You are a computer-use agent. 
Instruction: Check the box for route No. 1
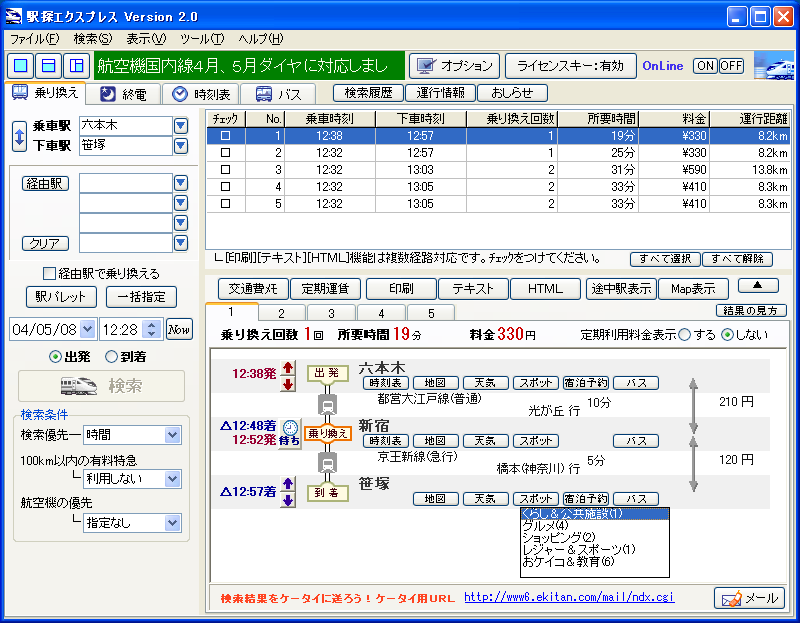click(x=225, y=136)
